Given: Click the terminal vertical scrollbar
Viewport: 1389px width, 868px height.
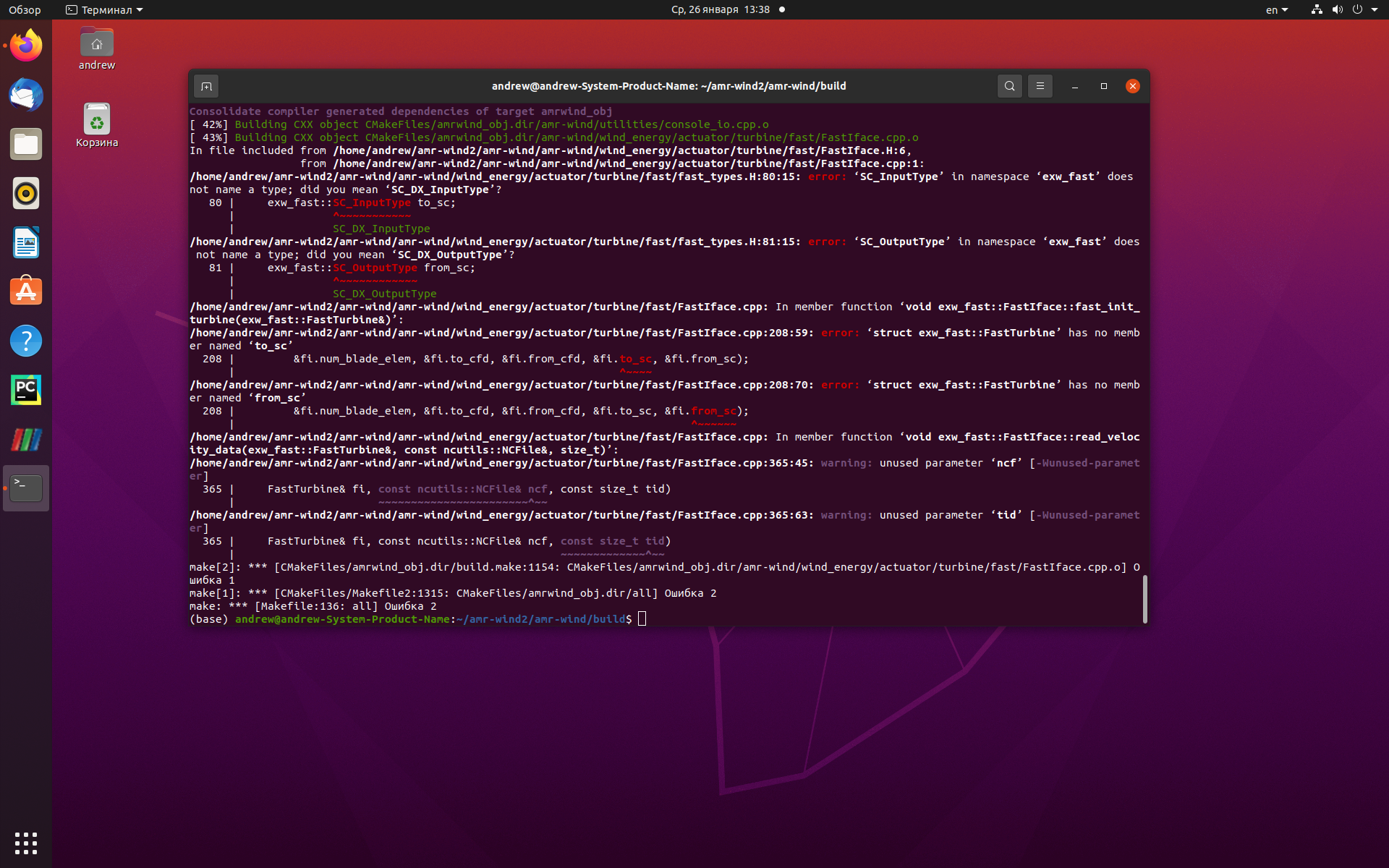Looking at the screenshot, I should 1144,599.
